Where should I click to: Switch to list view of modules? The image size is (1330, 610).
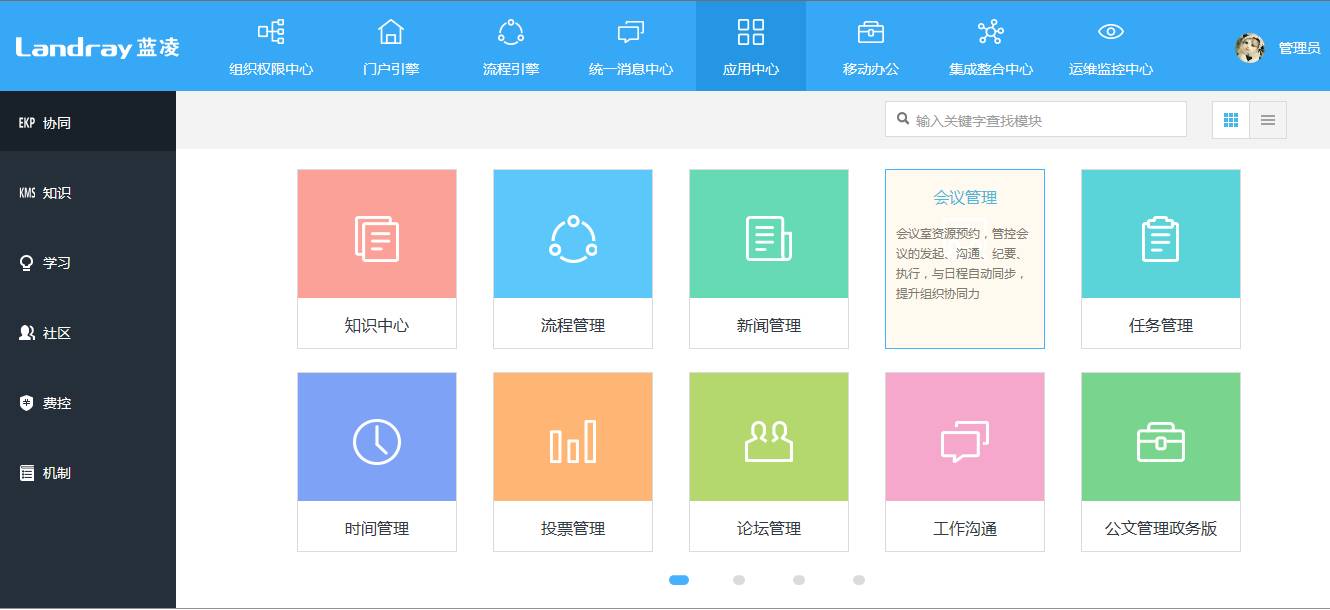click(x=1268, y=119)
